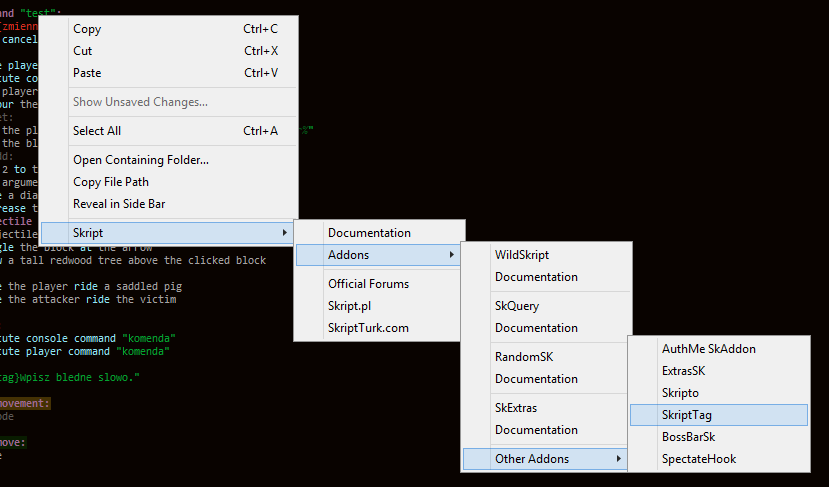Open Documentation below WildSkript
This screenshot has width=829, height=487.
546,277
